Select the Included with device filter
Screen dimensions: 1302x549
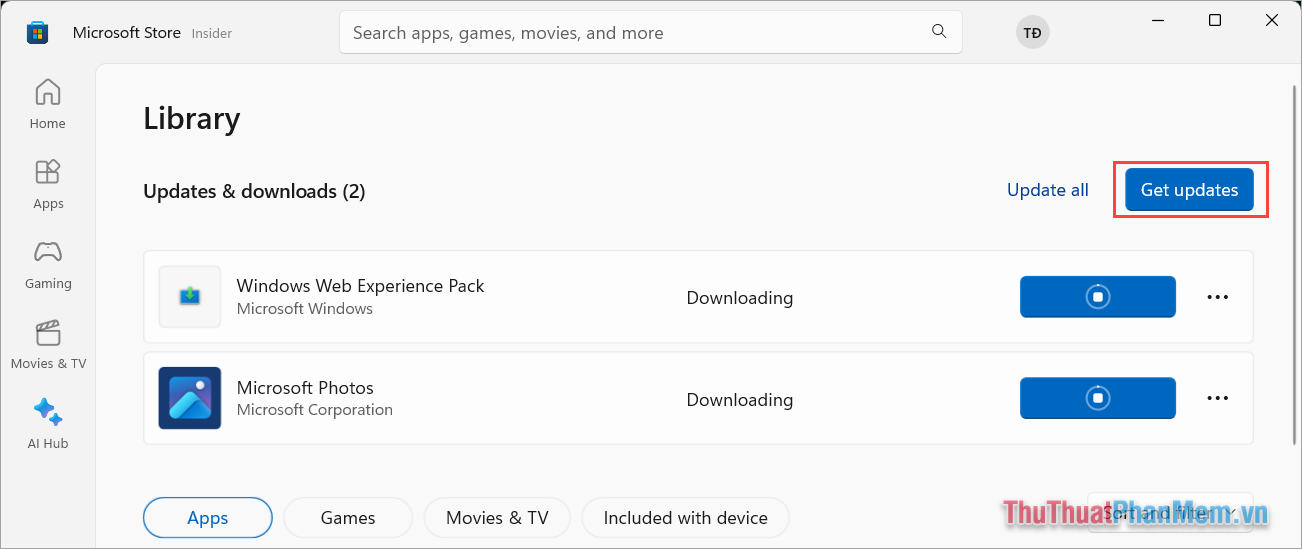[685, 518]
